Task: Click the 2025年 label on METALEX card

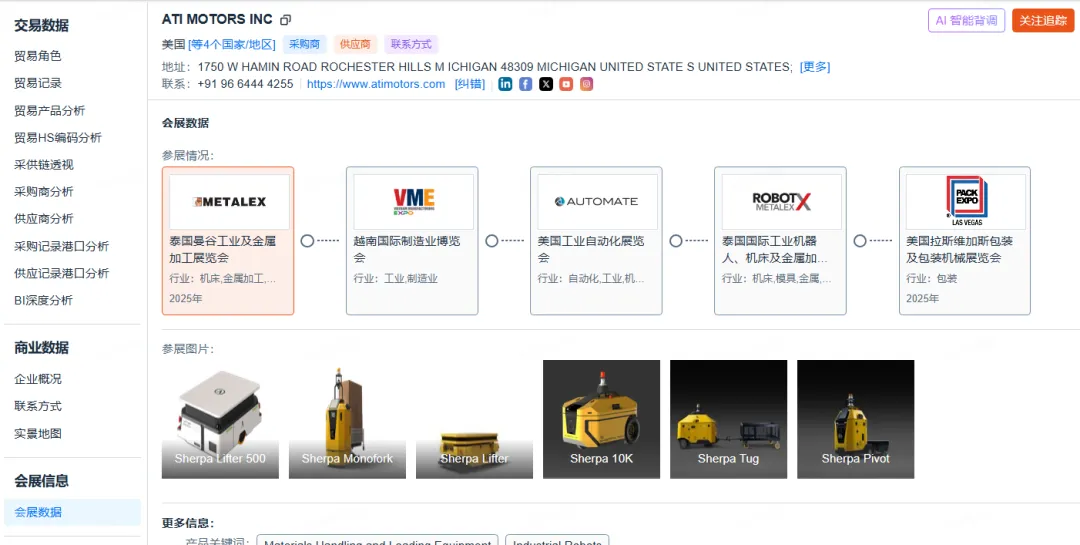Action: point(186,298)
